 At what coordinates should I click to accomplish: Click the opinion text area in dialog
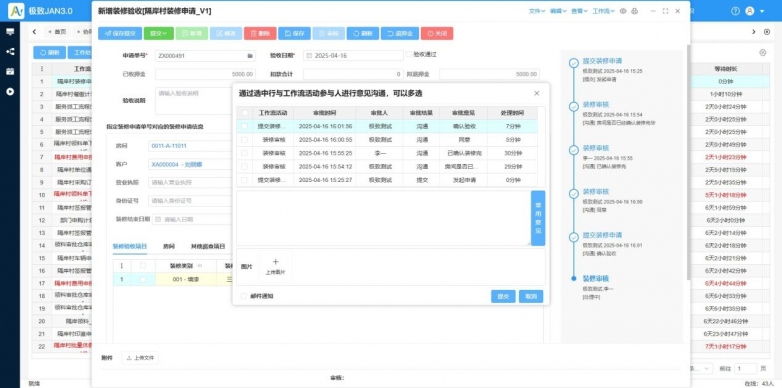coord(384,218)
